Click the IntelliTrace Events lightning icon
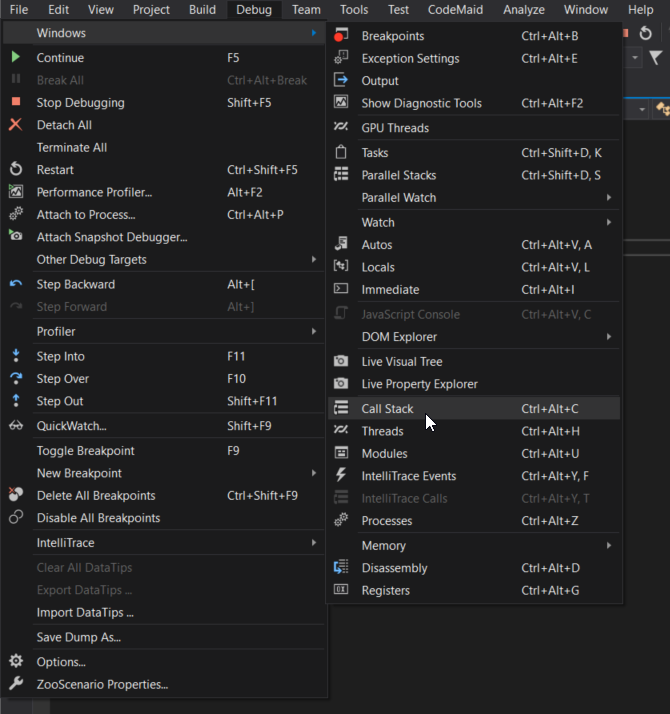 point(341,476)
